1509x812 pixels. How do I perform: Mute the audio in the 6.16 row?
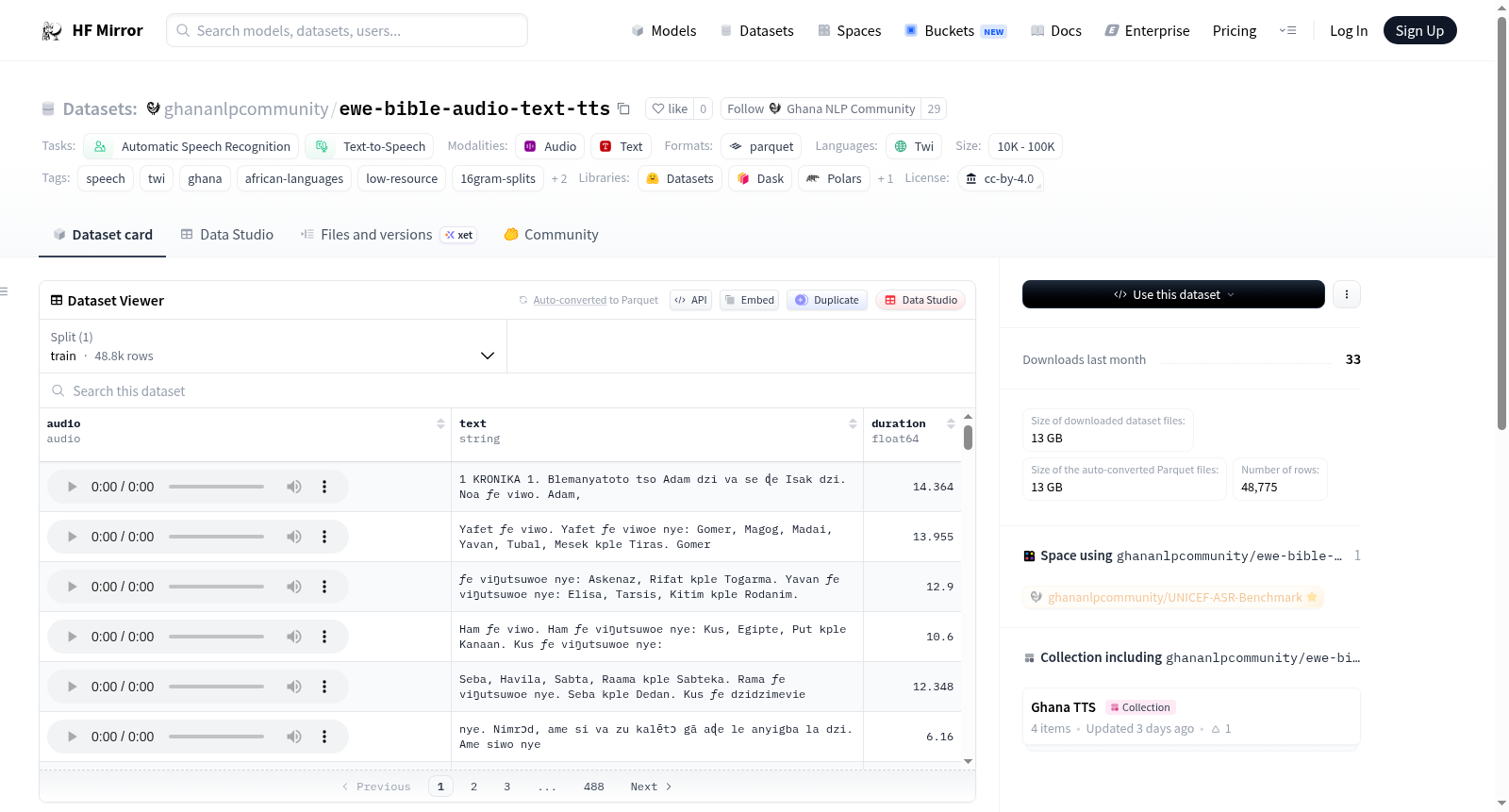click(x=294, y=737)
